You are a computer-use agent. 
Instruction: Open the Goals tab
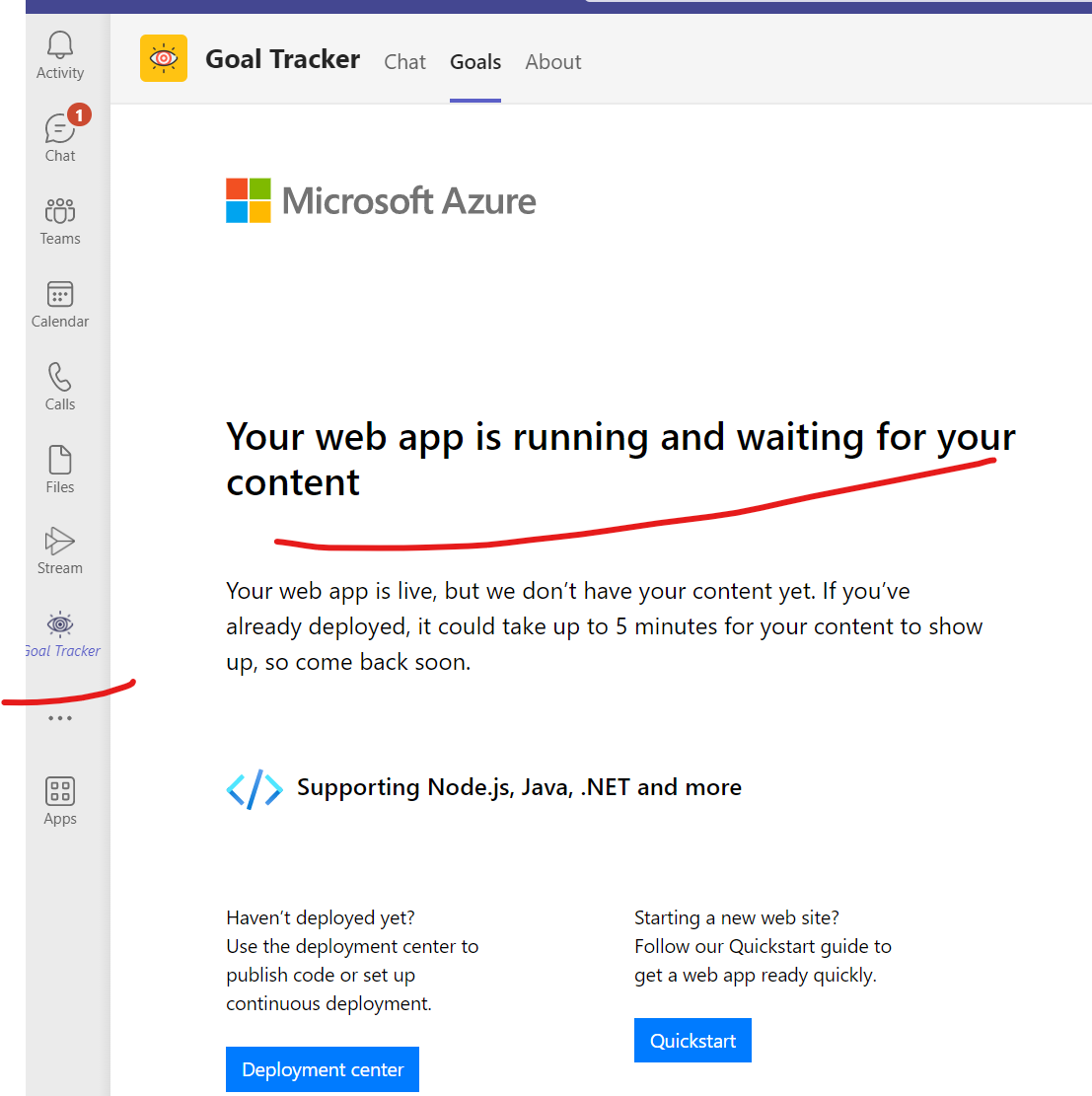[x=475, y=61]
